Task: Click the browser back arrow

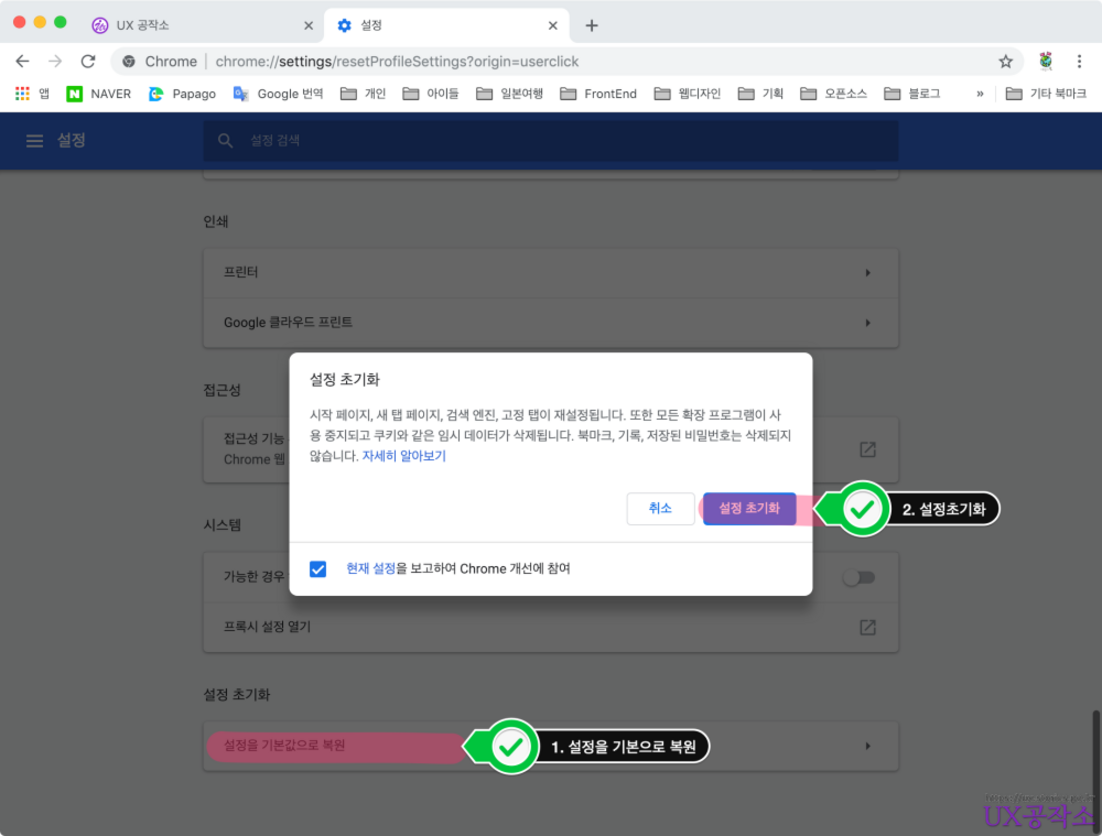Action: [x=22, y=61]
